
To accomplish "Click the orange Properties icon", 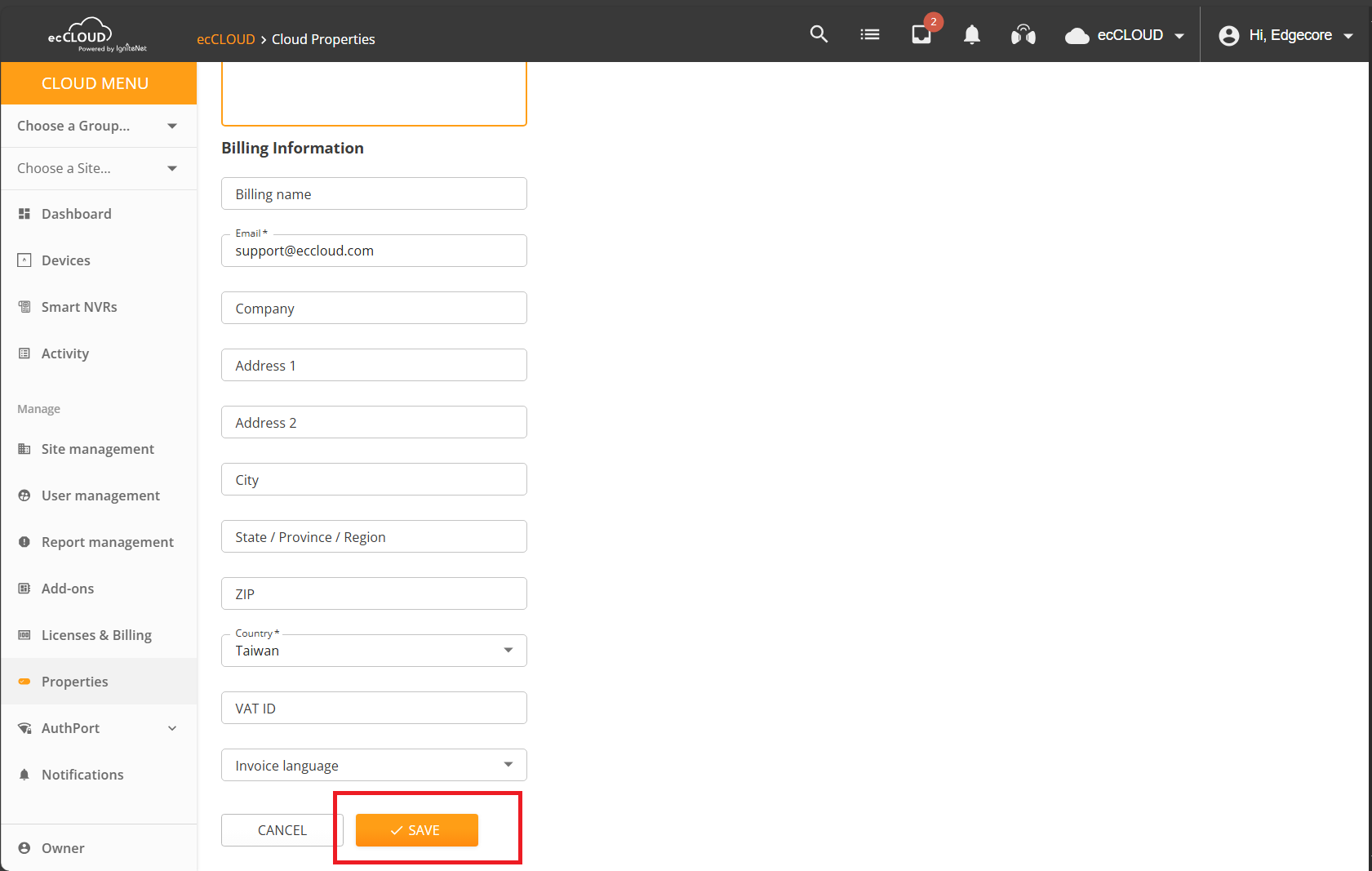I will click(24, 682).
